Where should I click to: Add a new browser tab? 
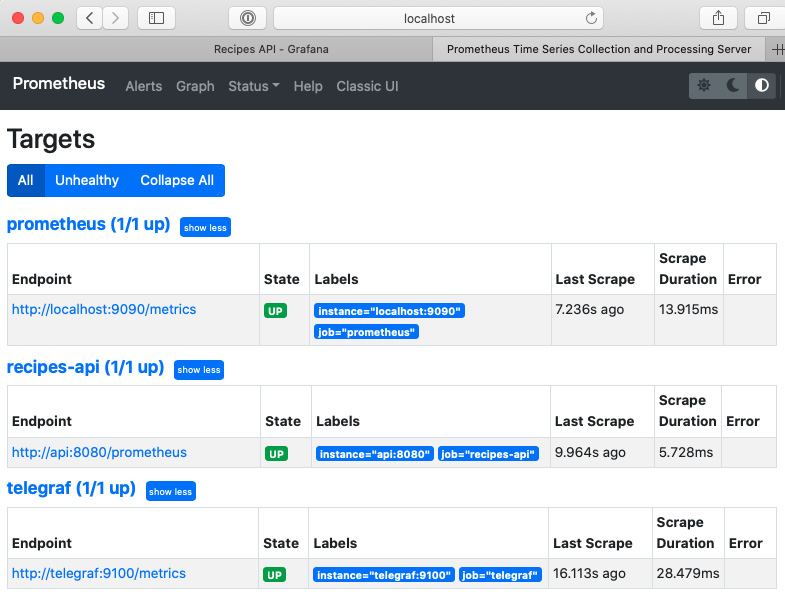777,49
